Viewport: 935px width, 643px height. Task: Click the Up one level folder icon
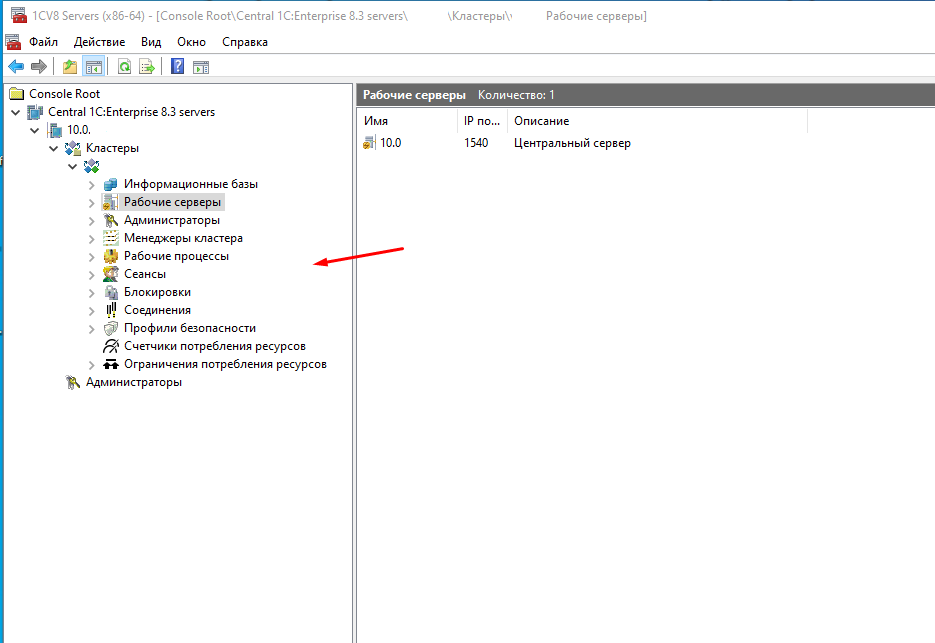[x=69, y=67]
